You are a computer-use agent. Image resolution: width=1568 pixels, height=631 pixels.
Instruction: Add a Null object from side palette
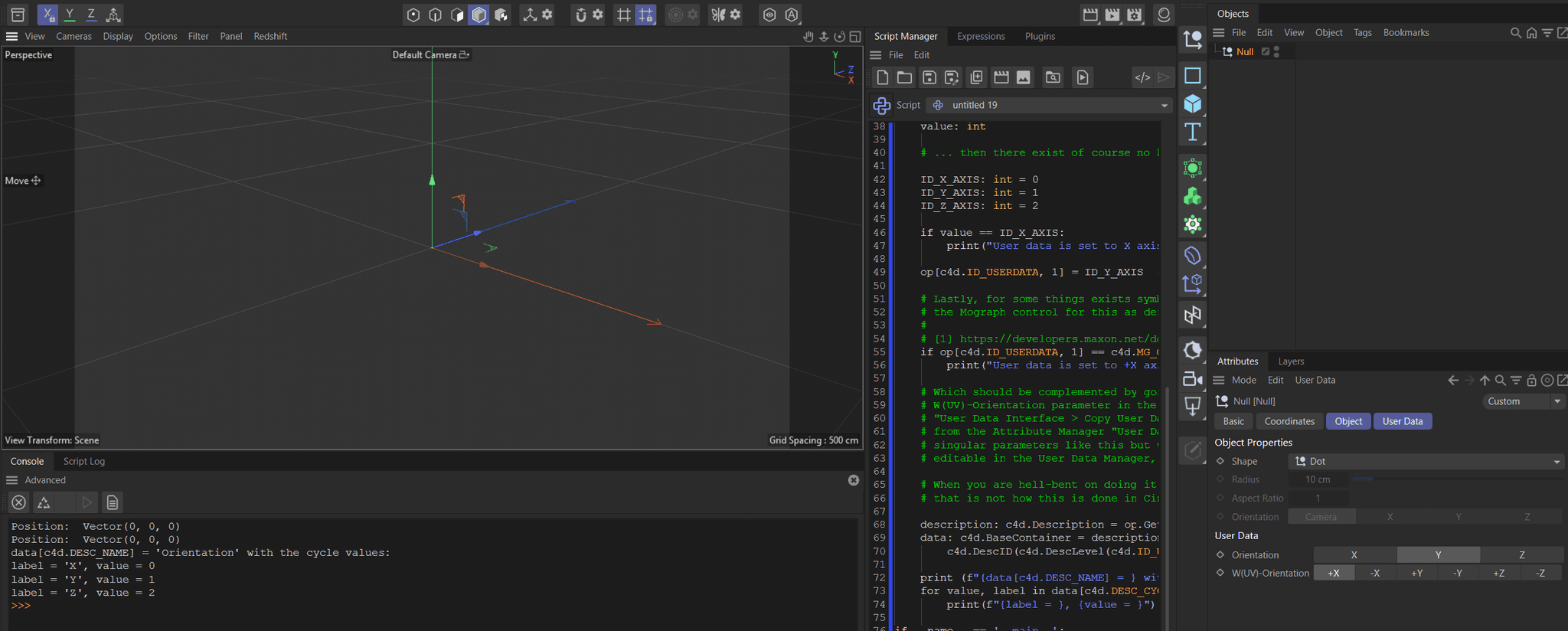point(1193,40)
